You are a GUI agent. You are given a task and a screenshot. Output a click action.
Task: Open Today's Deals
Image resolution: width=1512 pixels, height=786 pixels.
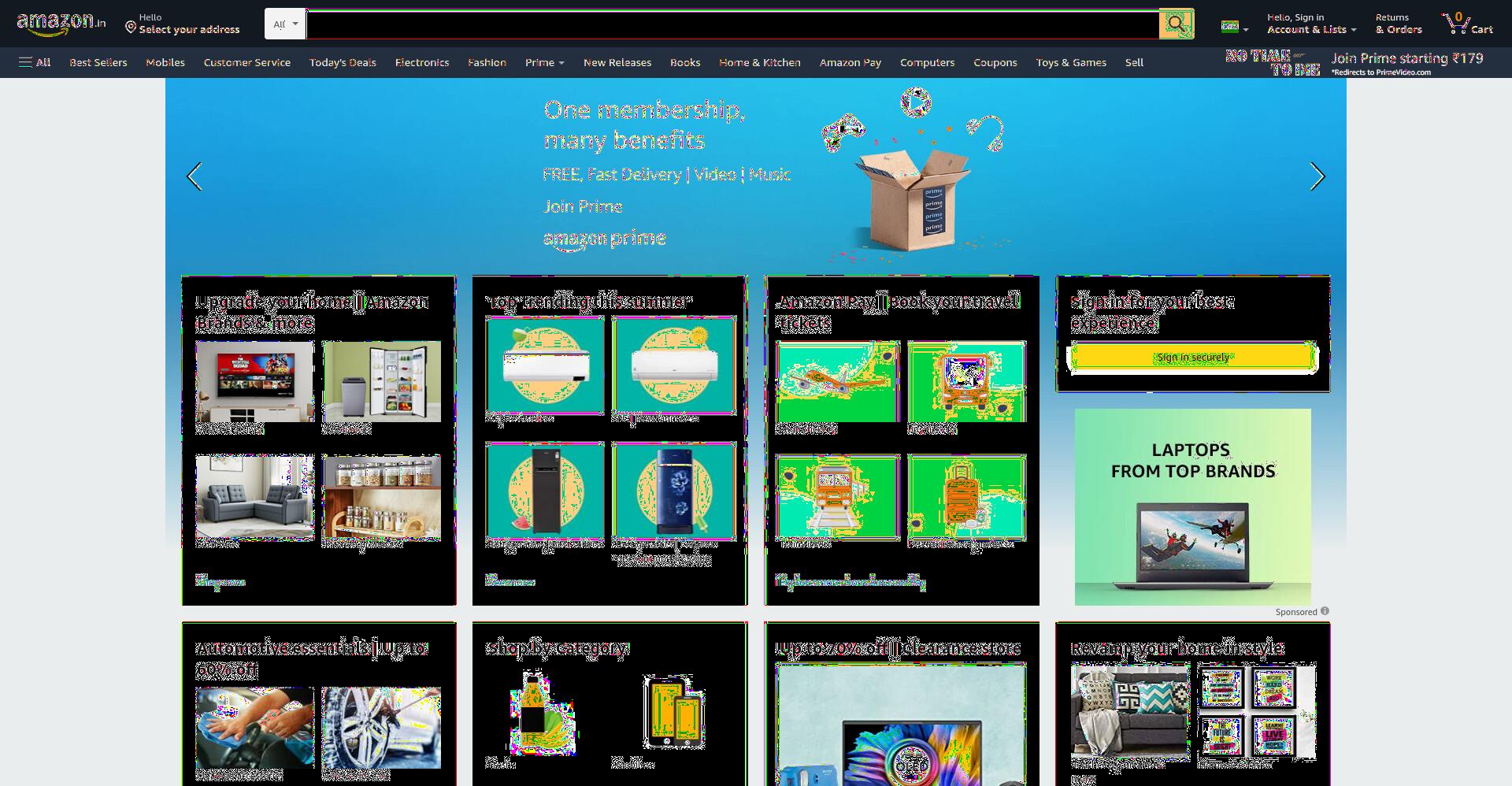click(x=343, y=62)
